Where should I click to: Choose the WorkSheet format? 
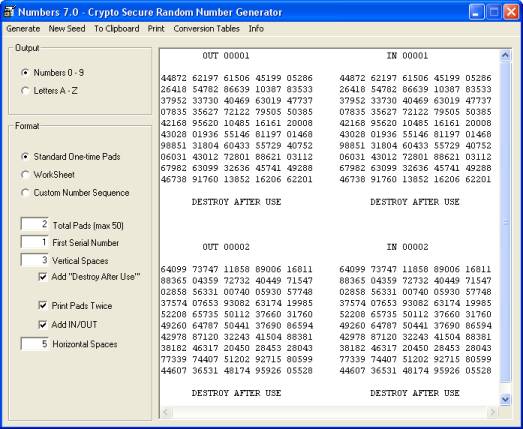click(48, 174)
